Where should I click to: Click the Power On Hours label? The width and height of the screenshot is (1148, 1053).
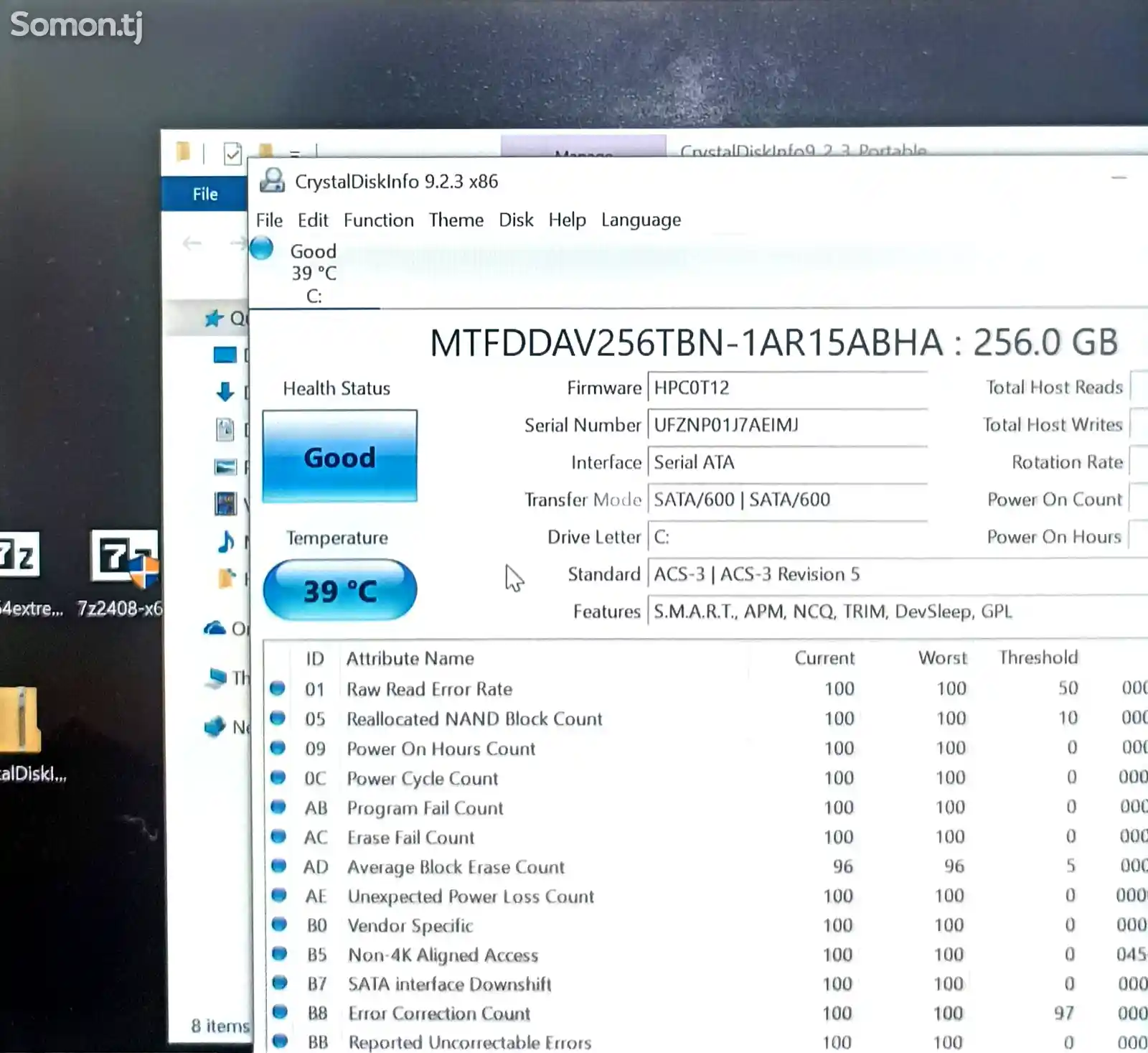pos(1054,537)
